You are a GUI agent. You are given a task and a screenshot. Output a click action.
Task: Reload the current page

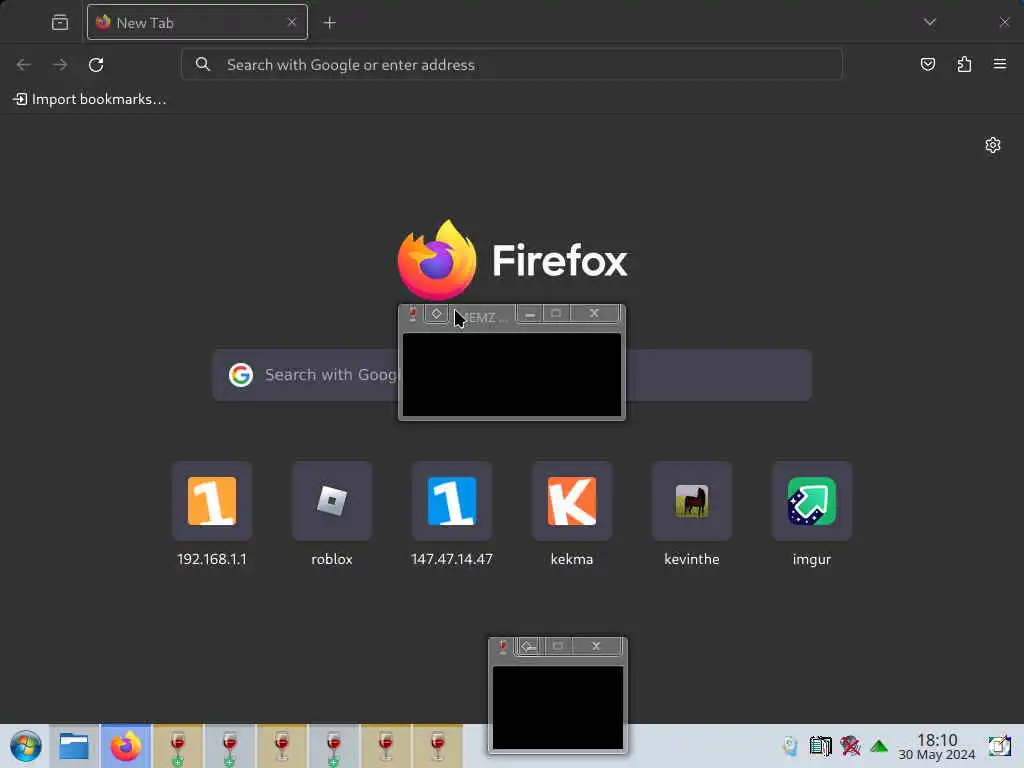96,65
